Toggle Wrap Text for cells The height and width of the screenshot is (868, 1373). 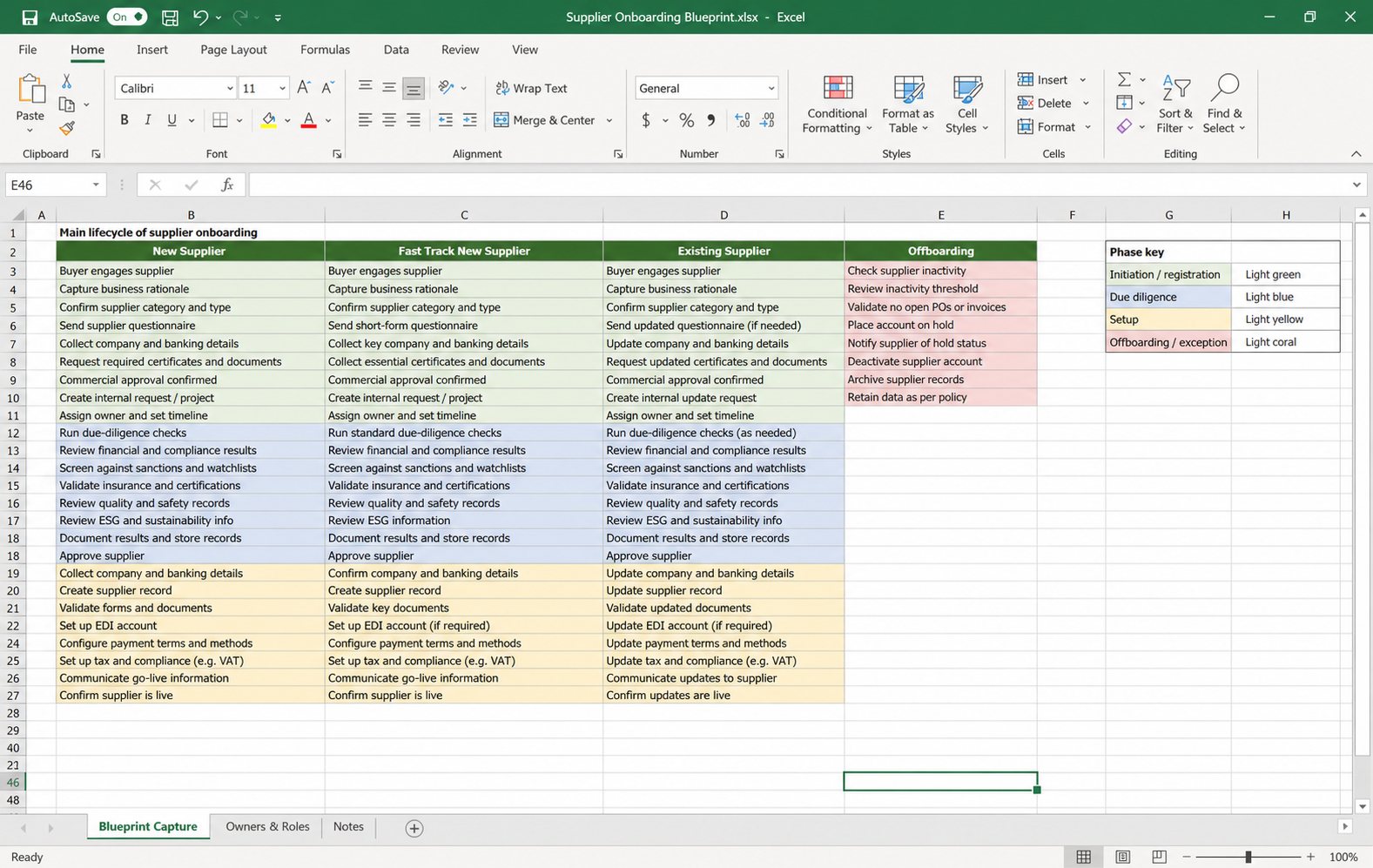coord(531,88)
